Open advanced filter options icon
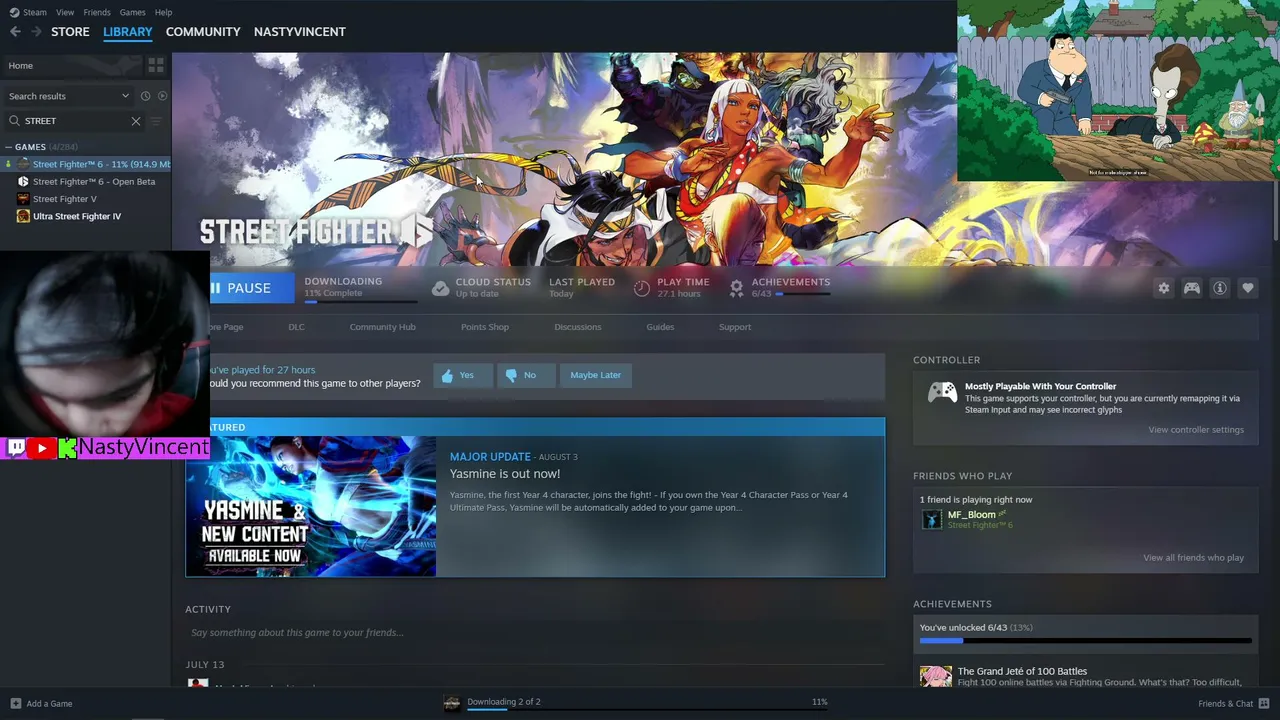The image size is (1280, 720). coord(155,121)
